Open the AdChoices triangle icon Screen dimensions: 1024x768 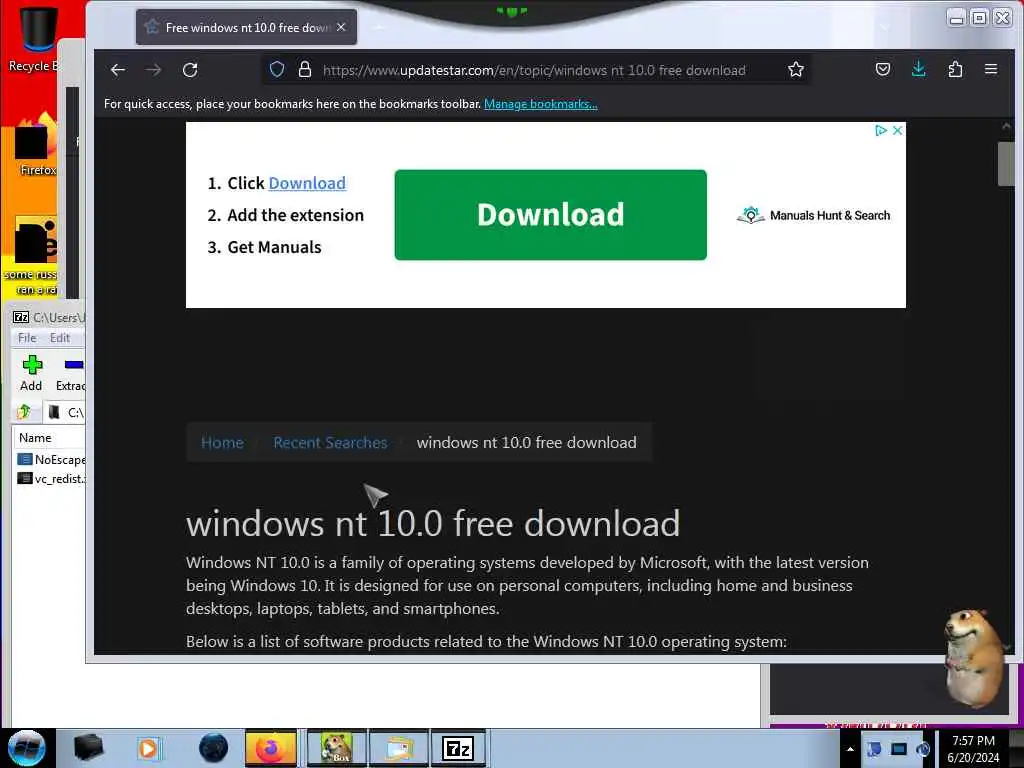(880, 131)
